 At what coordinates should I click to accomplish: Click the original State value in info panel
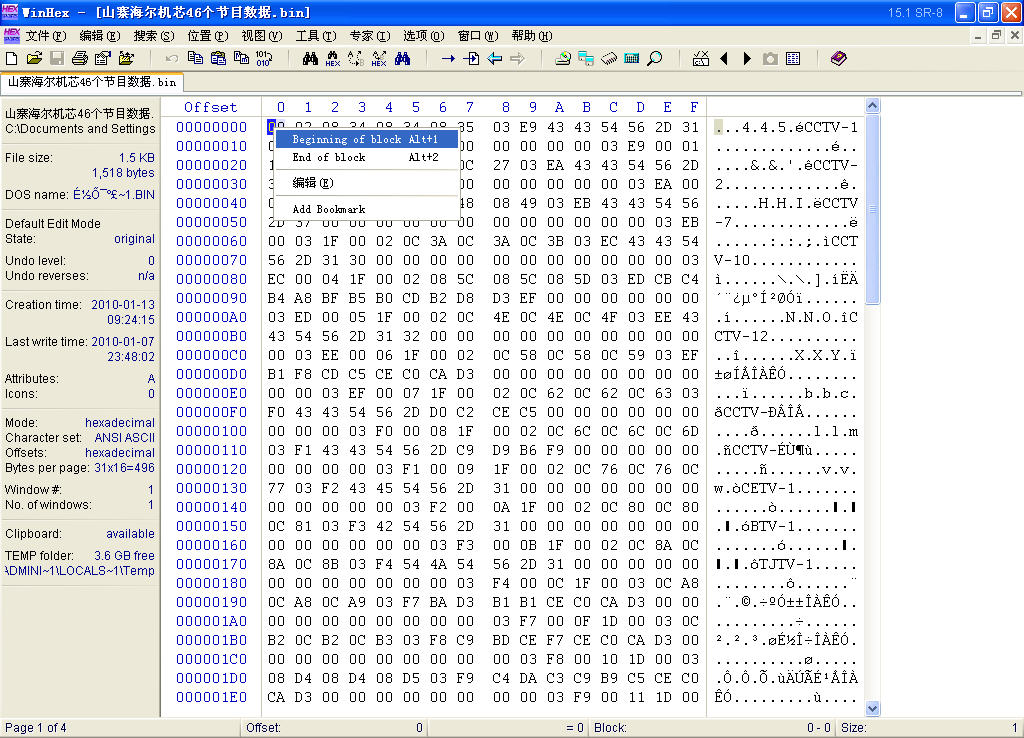click(135, 239)
